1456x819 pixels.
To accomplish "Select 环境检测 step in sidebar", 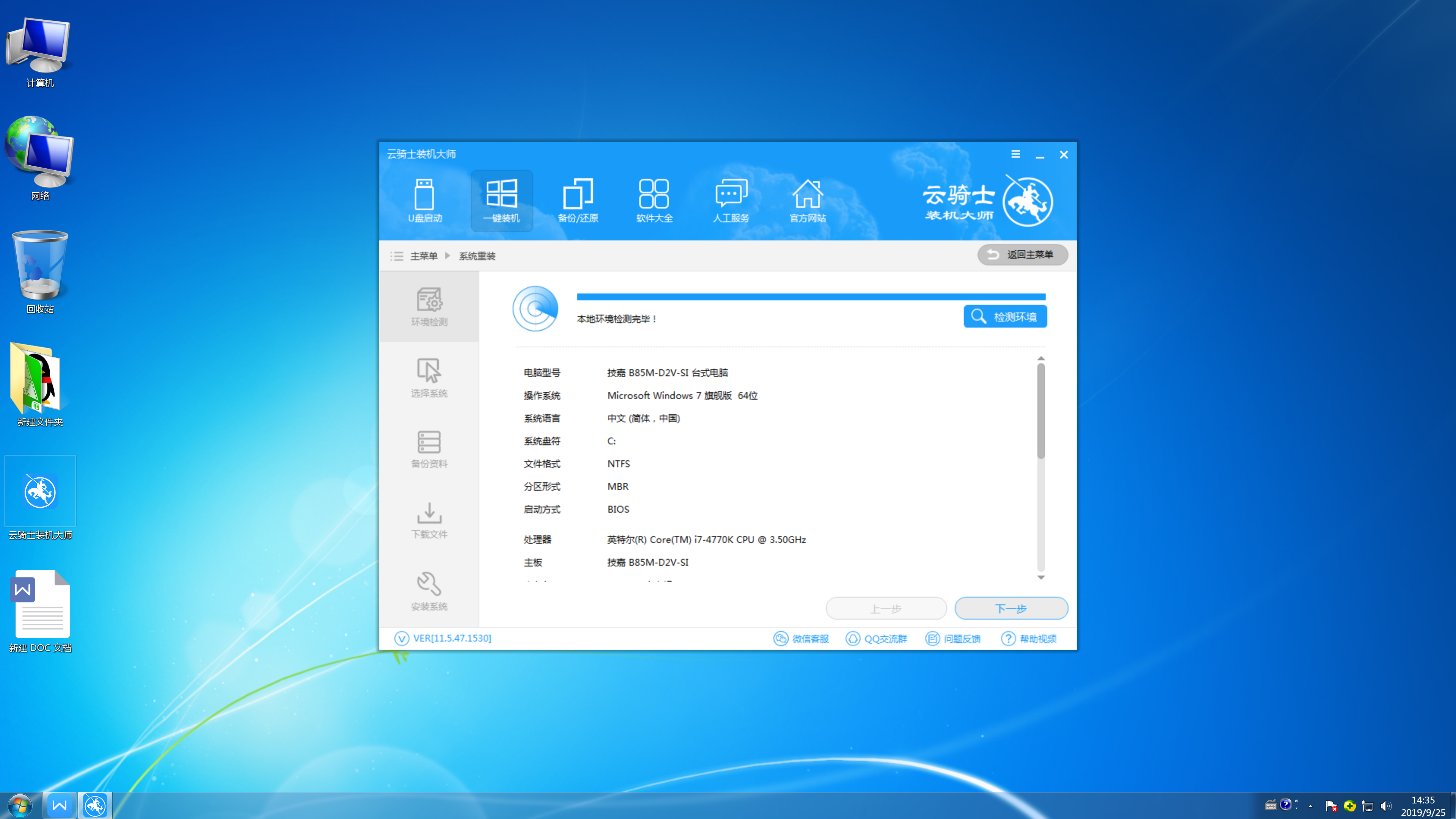I will 429,306.
